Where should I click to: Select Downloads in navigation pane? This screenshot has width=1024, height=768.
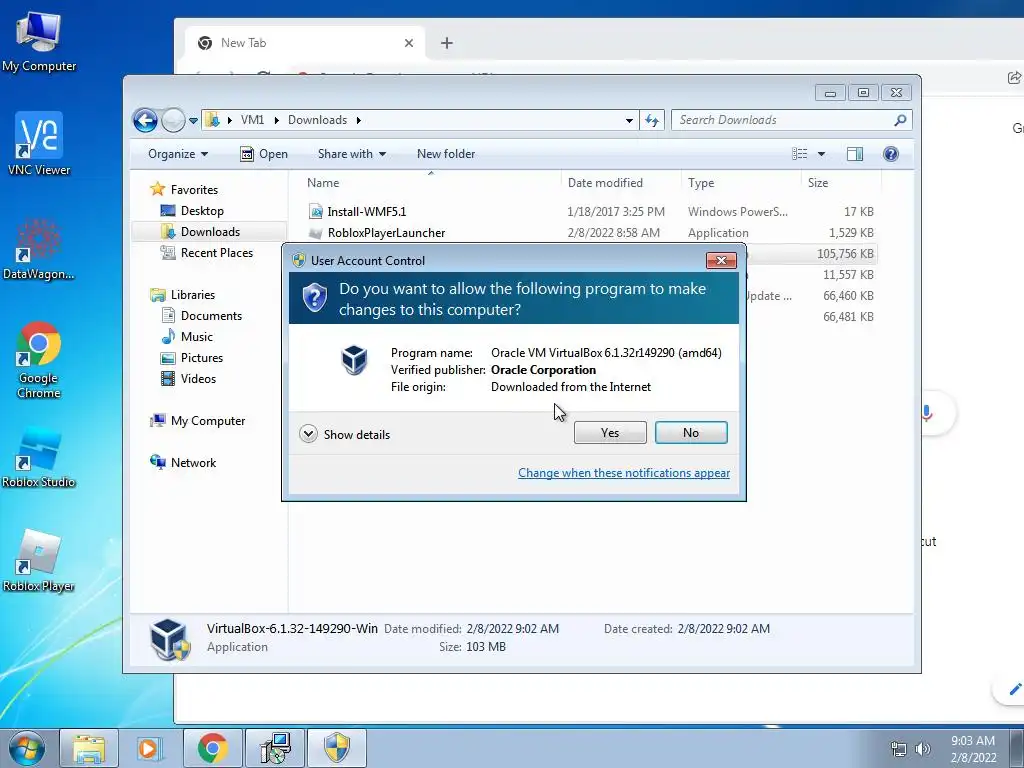[210, 232]
